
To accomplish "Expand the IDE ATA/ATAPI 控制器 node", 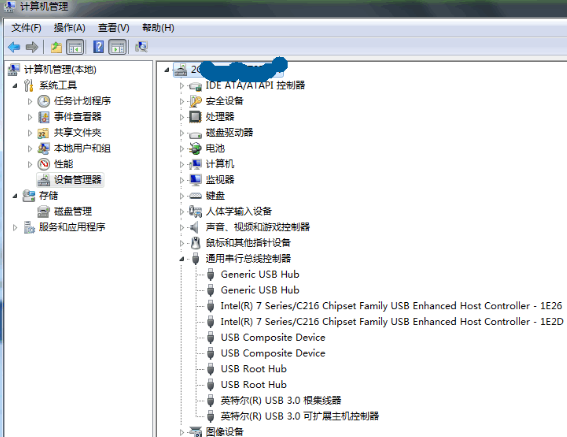I will 182,86.
